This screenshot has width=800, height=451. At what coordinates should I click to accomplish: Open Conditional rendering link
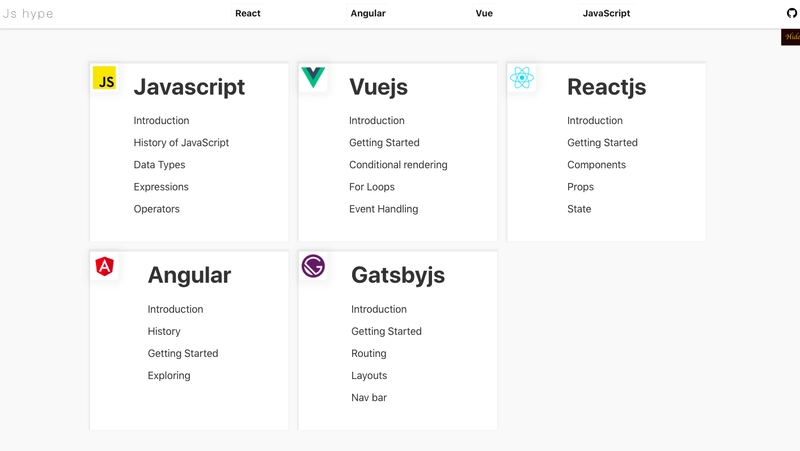coord(398,165)
